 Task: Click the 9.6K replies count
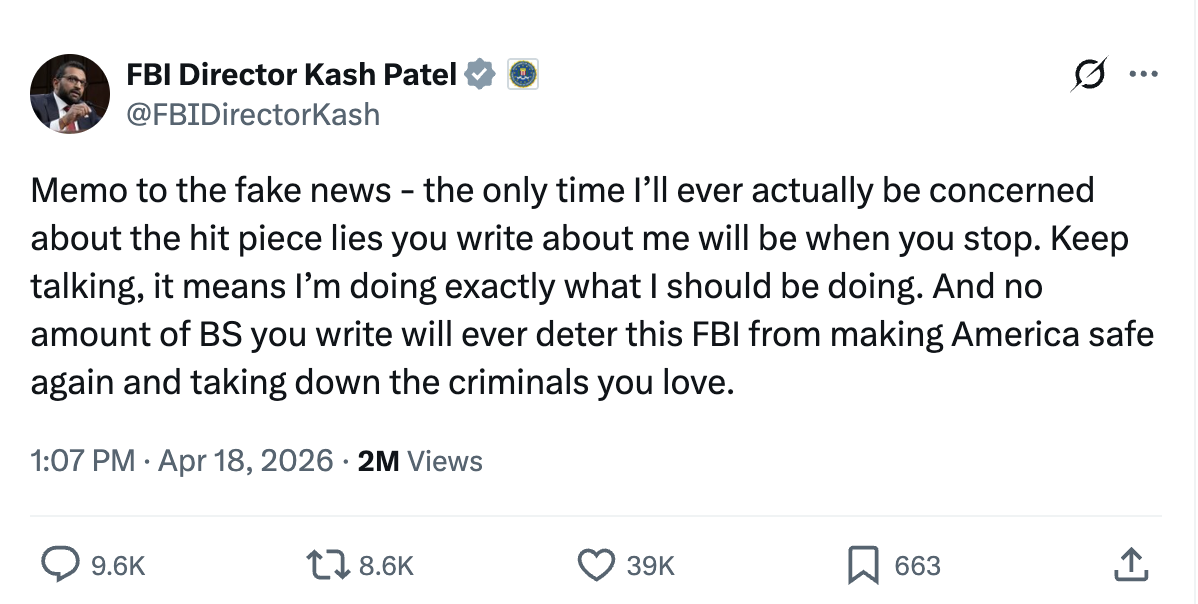118,566
